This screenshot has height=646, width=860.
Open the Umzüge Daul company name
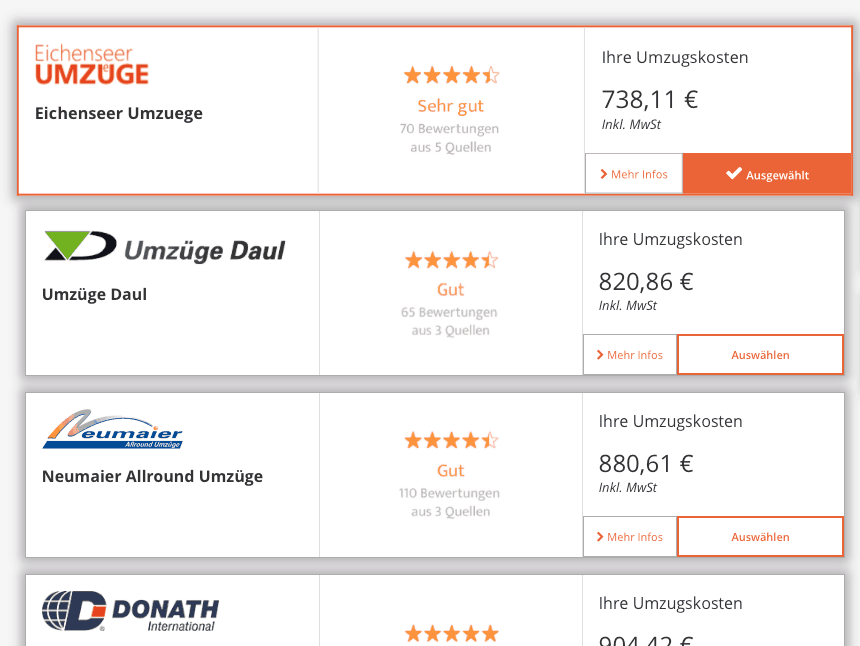pyautogui.click(x=94, y=294)
